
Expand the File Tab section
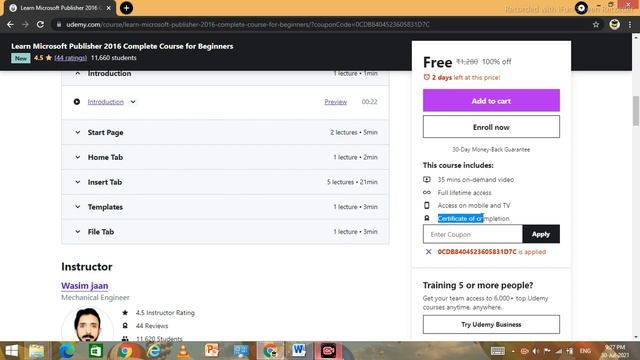click(78, 232)
